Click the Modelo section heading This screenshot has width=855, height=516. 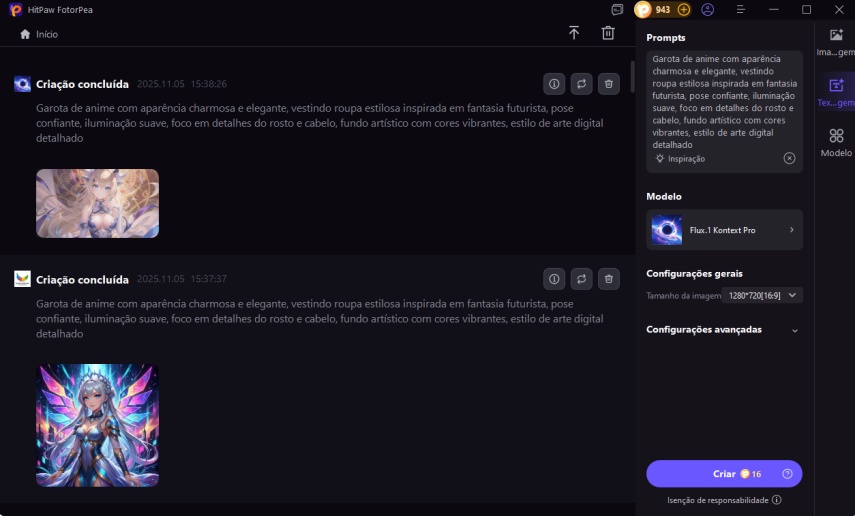664,196
